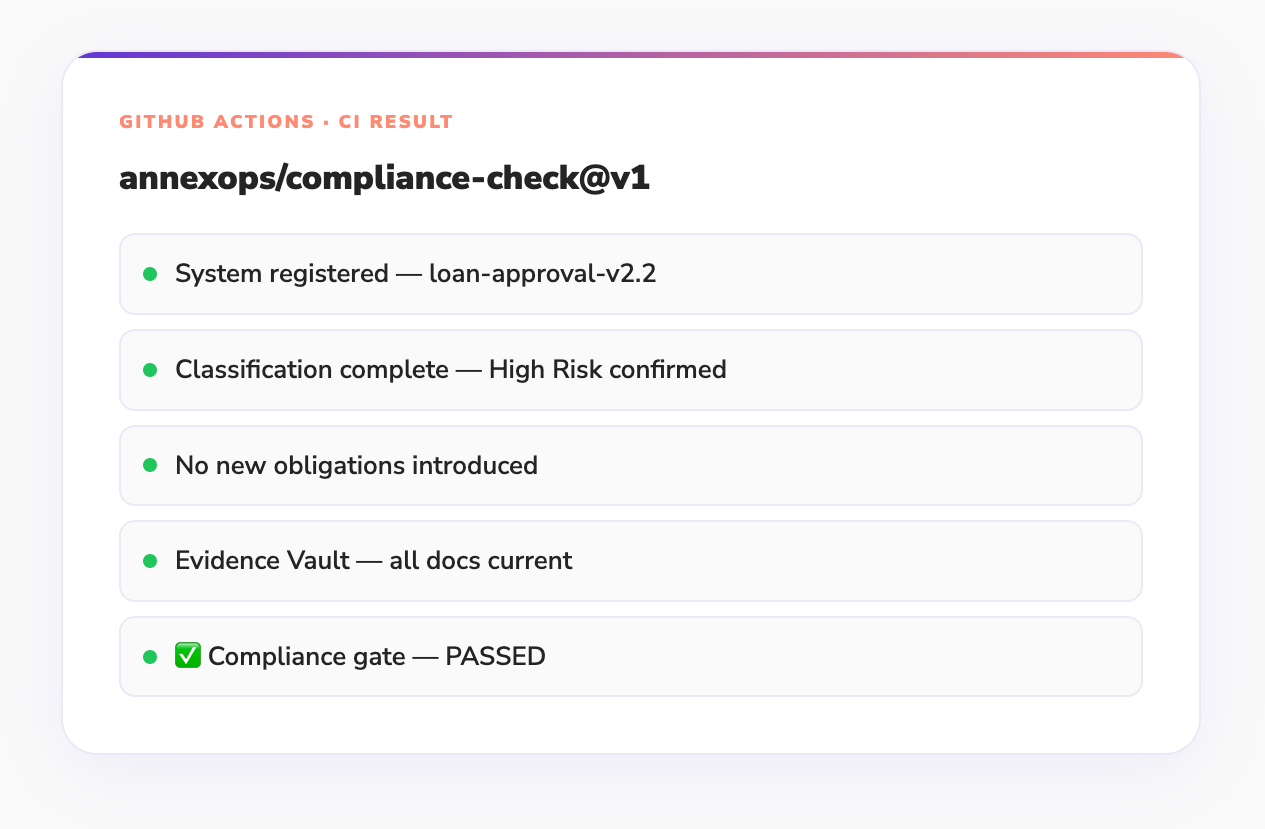Click the green checkmark emoji before Compliance gate
Screen dimensions: 1265x829
pos(188,656)
